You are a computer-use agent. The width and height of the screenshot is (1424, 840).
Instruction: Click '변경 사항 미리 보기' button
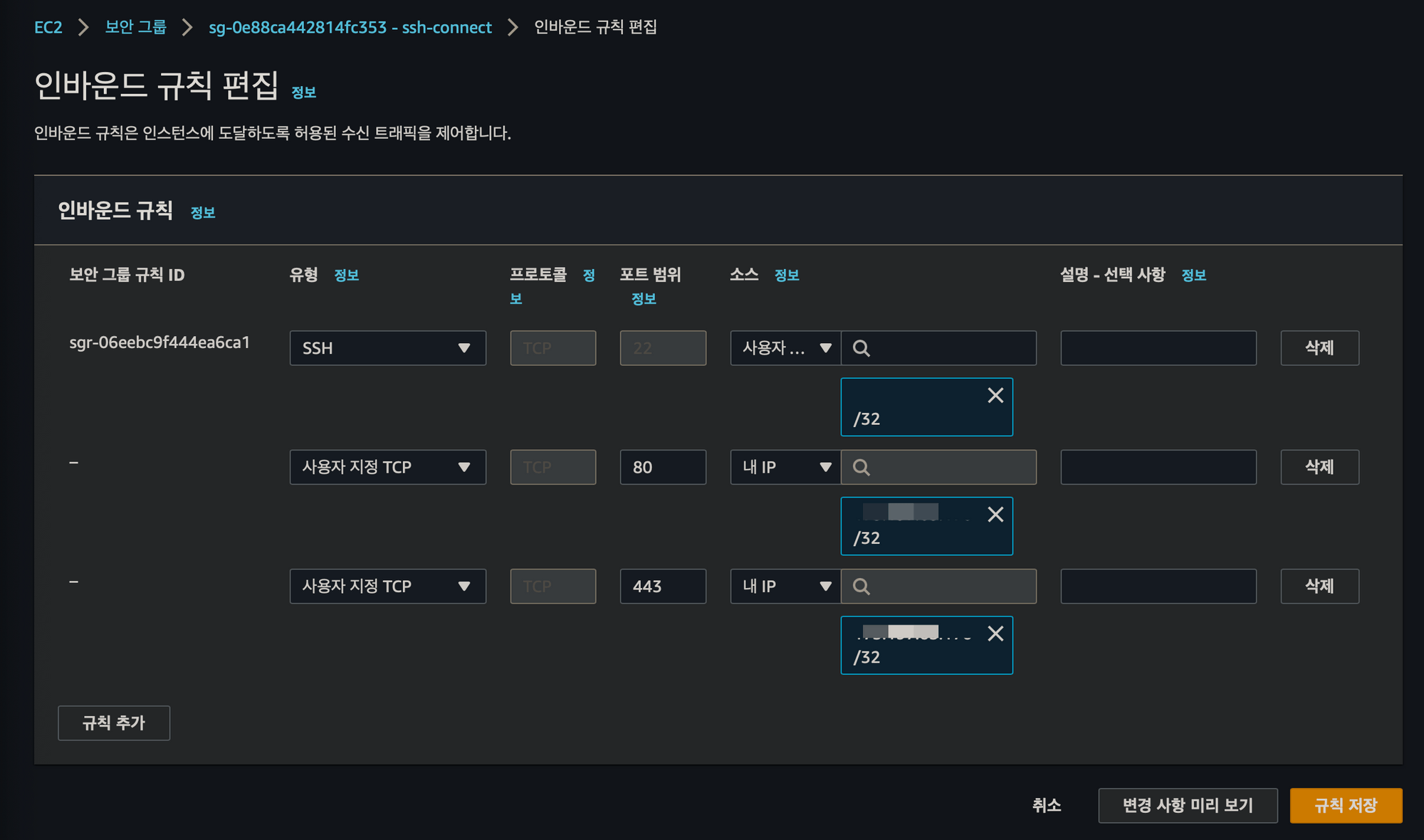tap(1188, 805)
